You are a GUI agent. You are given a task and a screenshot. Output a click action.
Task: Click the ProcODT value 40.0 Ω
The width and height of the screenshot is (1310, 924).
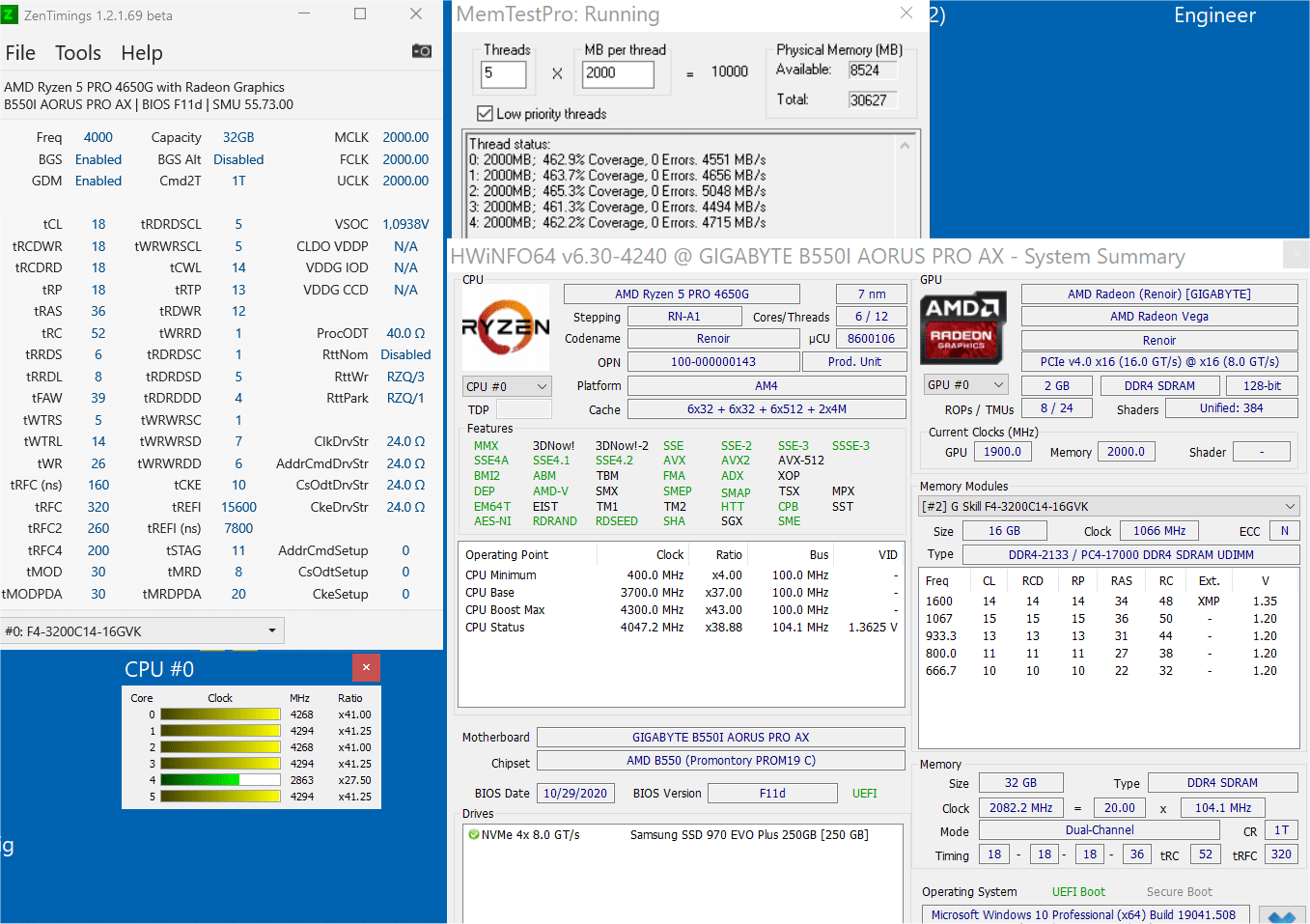tap(405, 333)
